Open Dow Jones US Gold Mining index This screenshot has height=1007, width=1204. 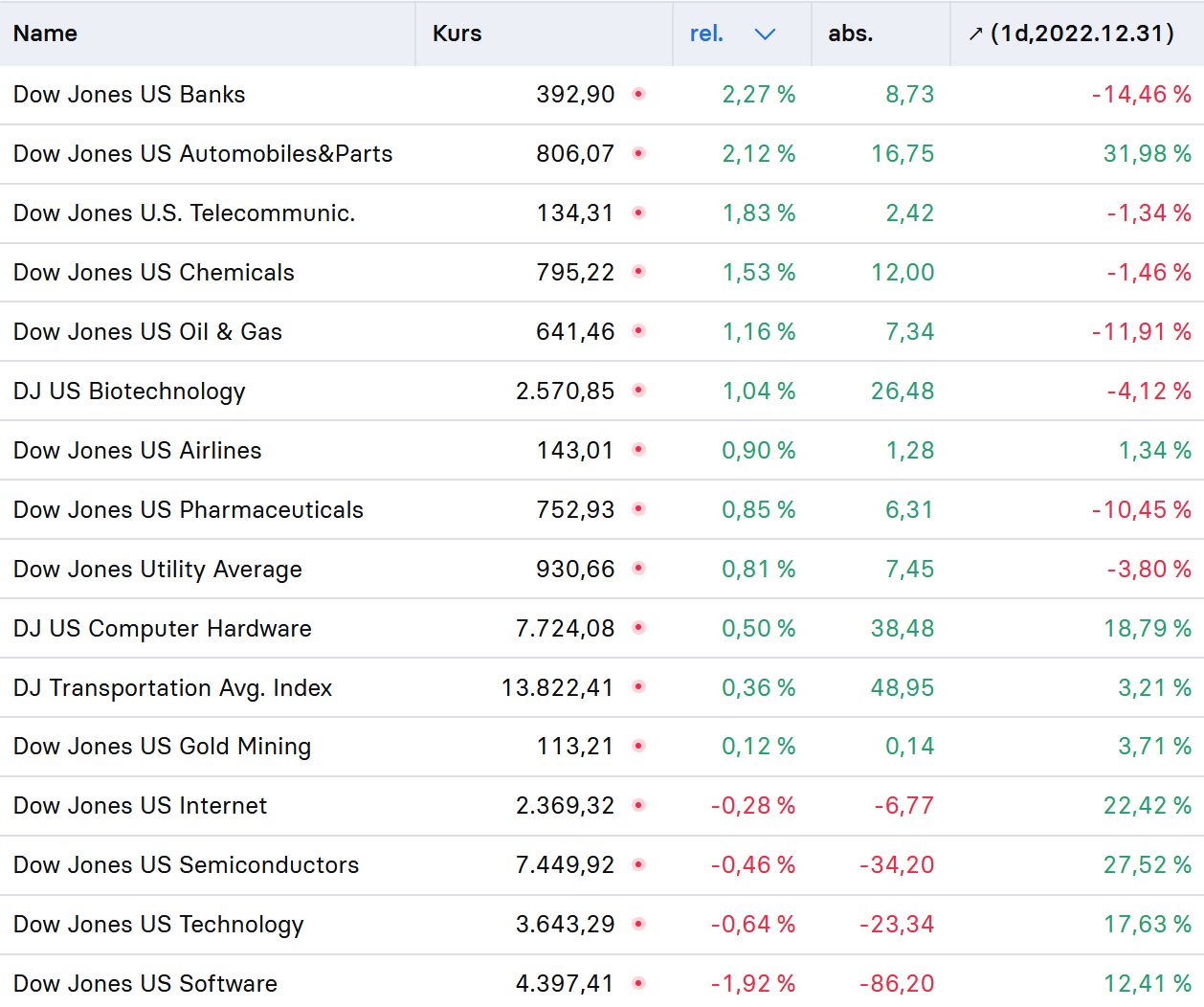pyautogui.click(x=163, y=747)
